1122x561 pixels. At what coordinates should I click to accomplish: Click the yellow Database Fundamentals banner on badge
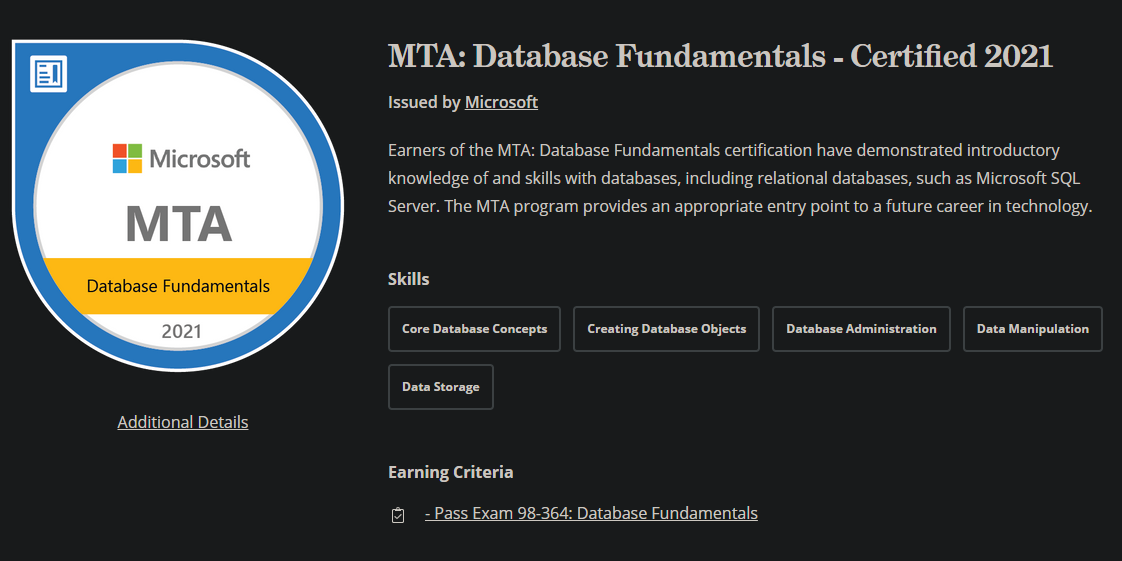pos(178,286)
